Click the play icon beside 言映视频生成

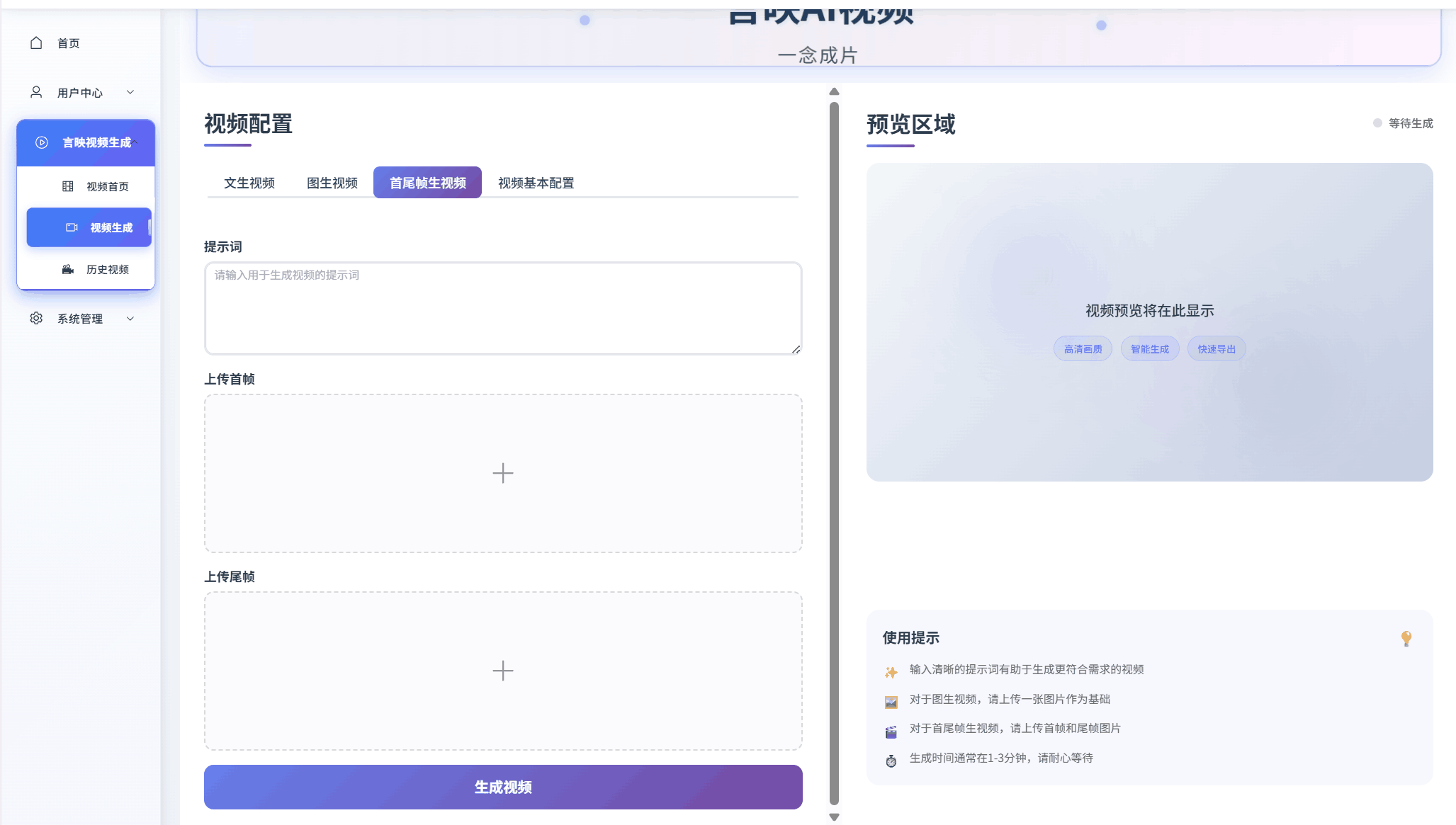42,142
